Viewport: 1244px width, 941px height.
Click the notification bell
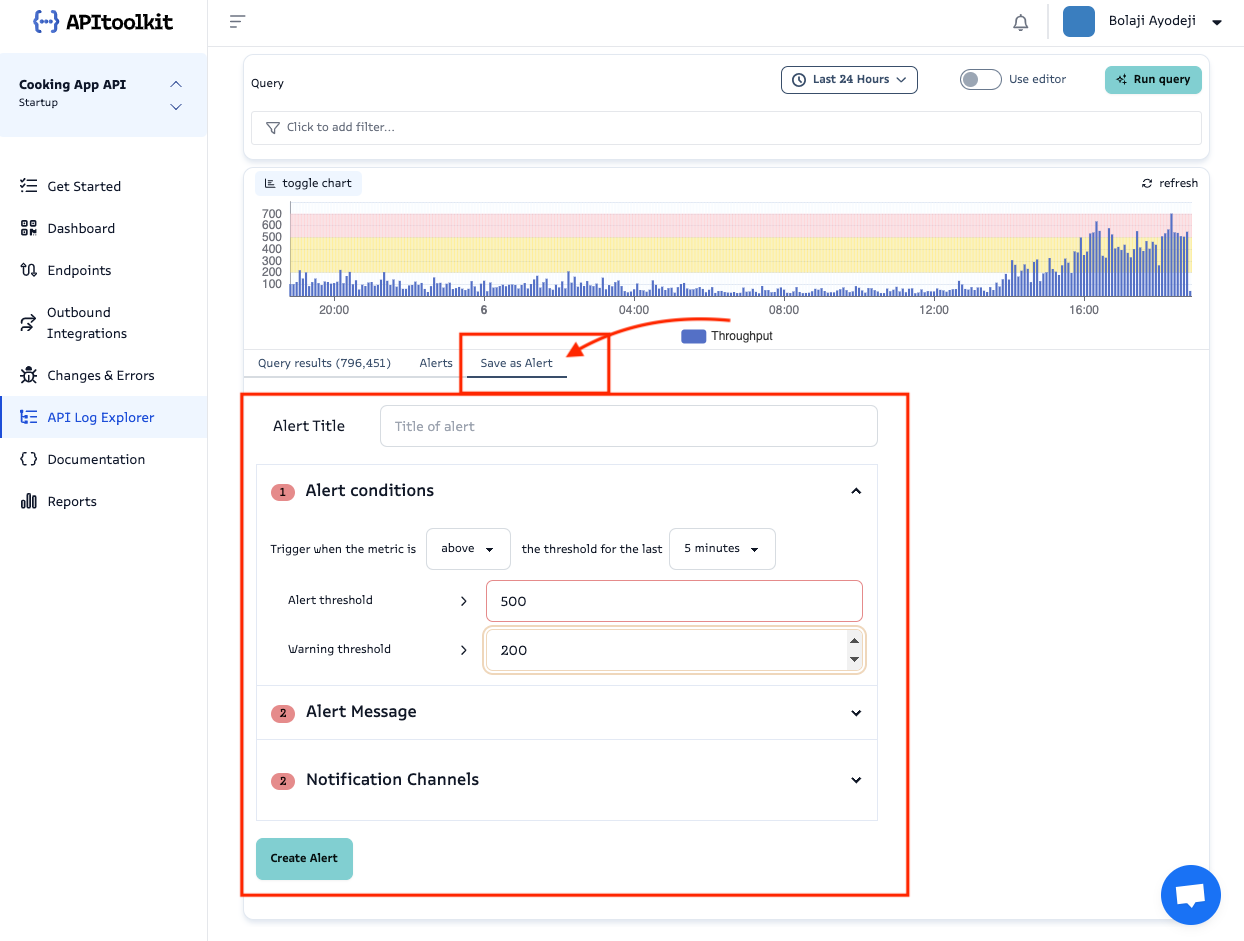coord(1020,21)
